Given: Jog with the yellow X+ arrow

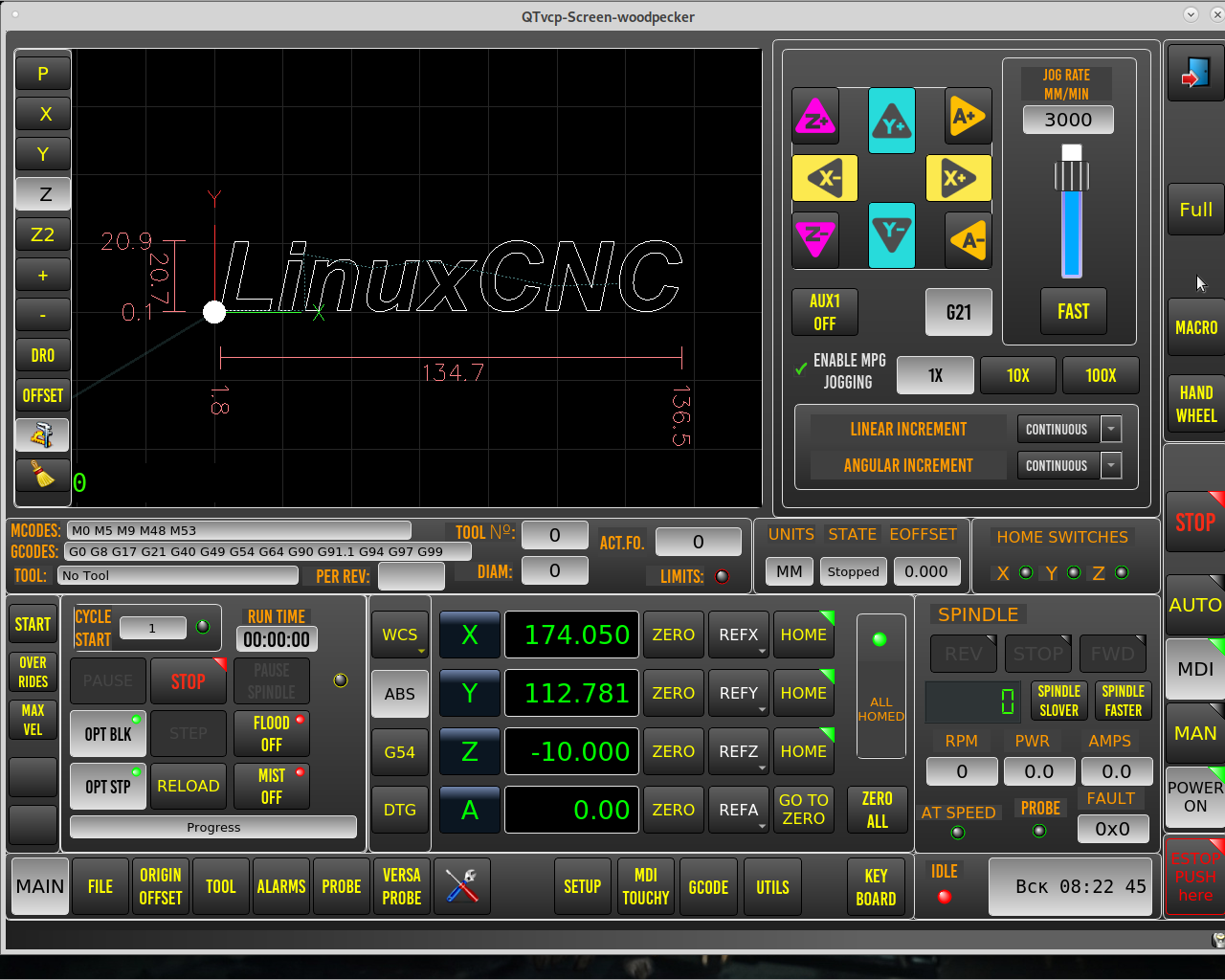Looking at the screenshot, I should (x=959, y=178).
